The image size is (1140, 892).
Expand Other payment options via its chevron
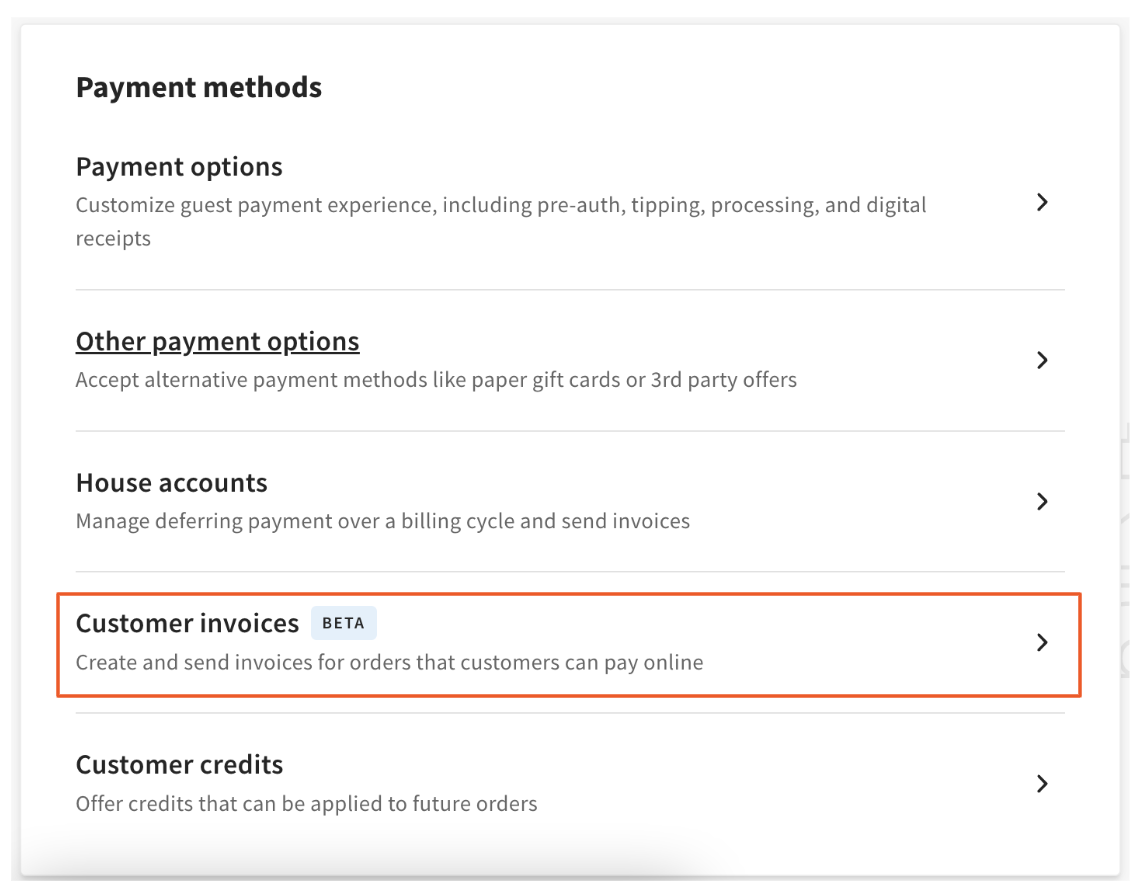point(1042,360)
